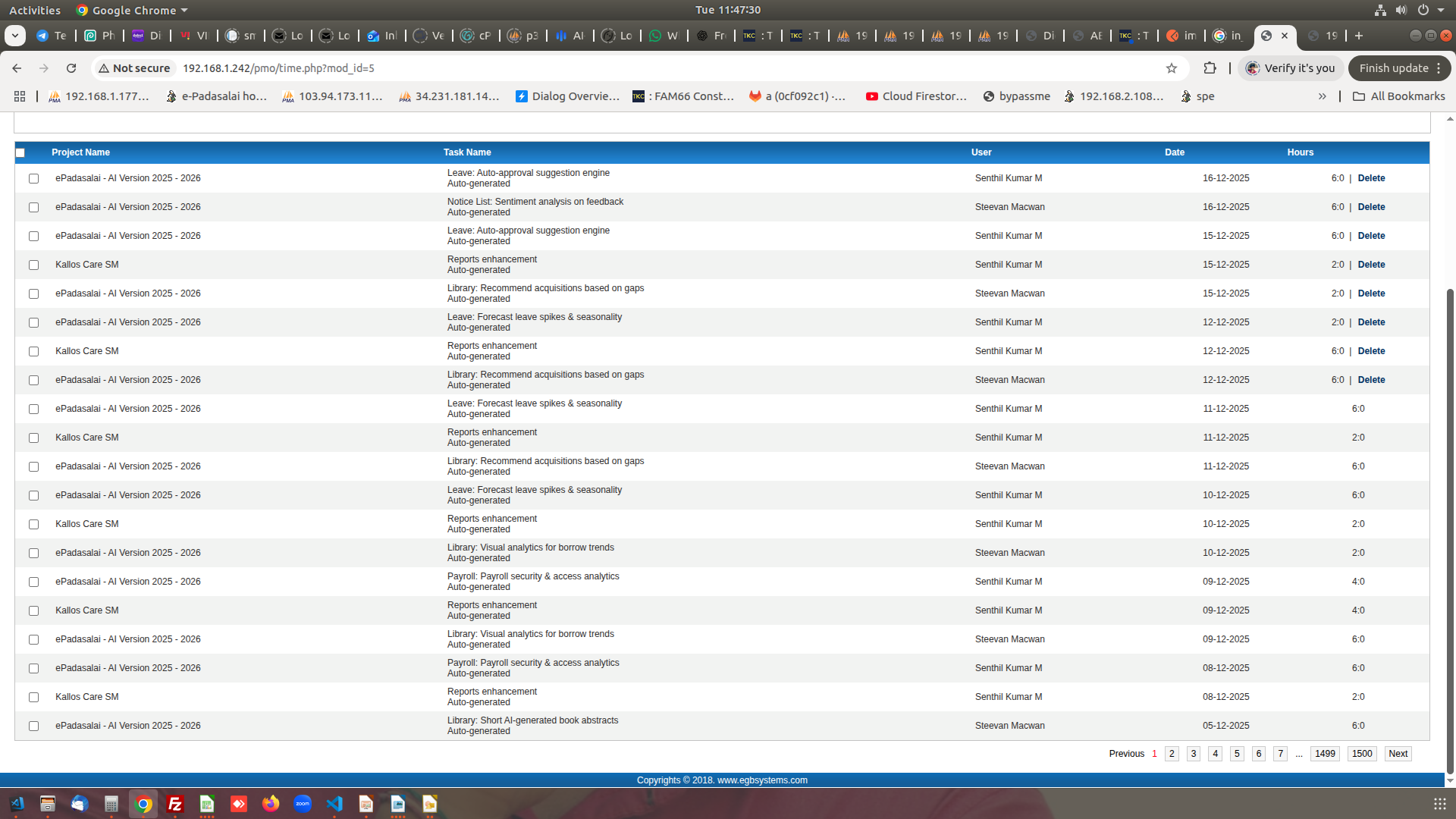Tick checkbox for first Kallos Care SM row
The image size is (1456, 819).
pos(33,265)
